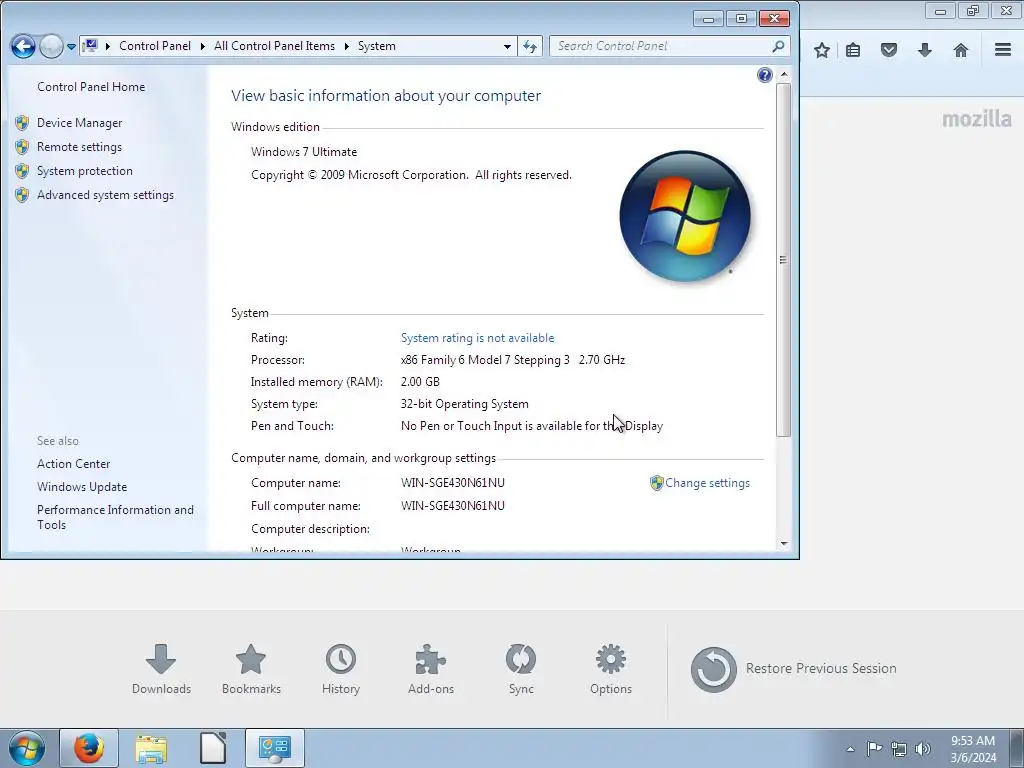The height and width of the screenshot is (768, 1024).
Task: Open the Firefox hamburger menu
Action: (x=1003, y=50)
